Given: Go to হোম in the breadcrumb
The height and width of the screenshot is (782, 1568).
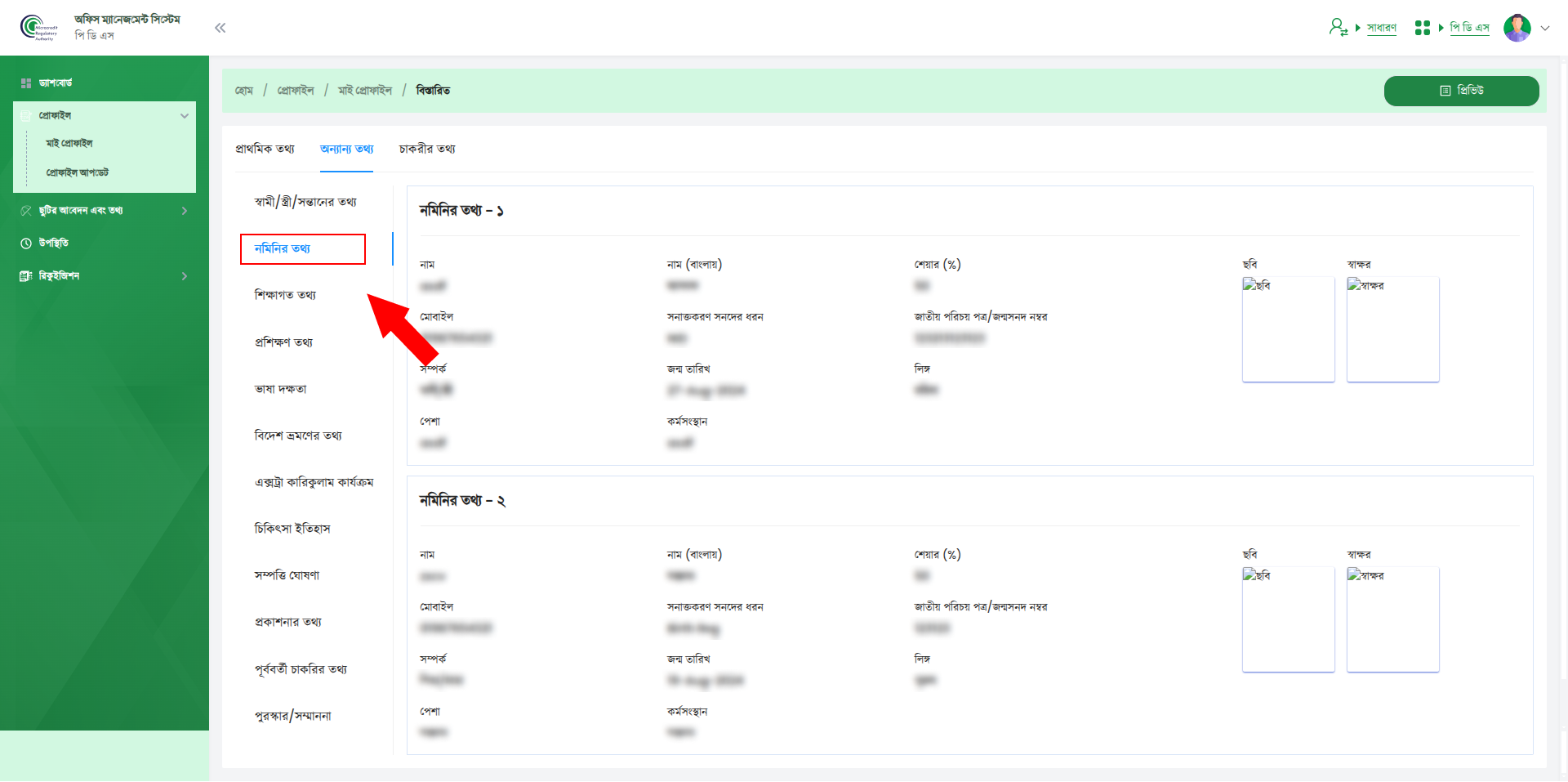Looking at the screenshot, I should [x=244, y=91].
